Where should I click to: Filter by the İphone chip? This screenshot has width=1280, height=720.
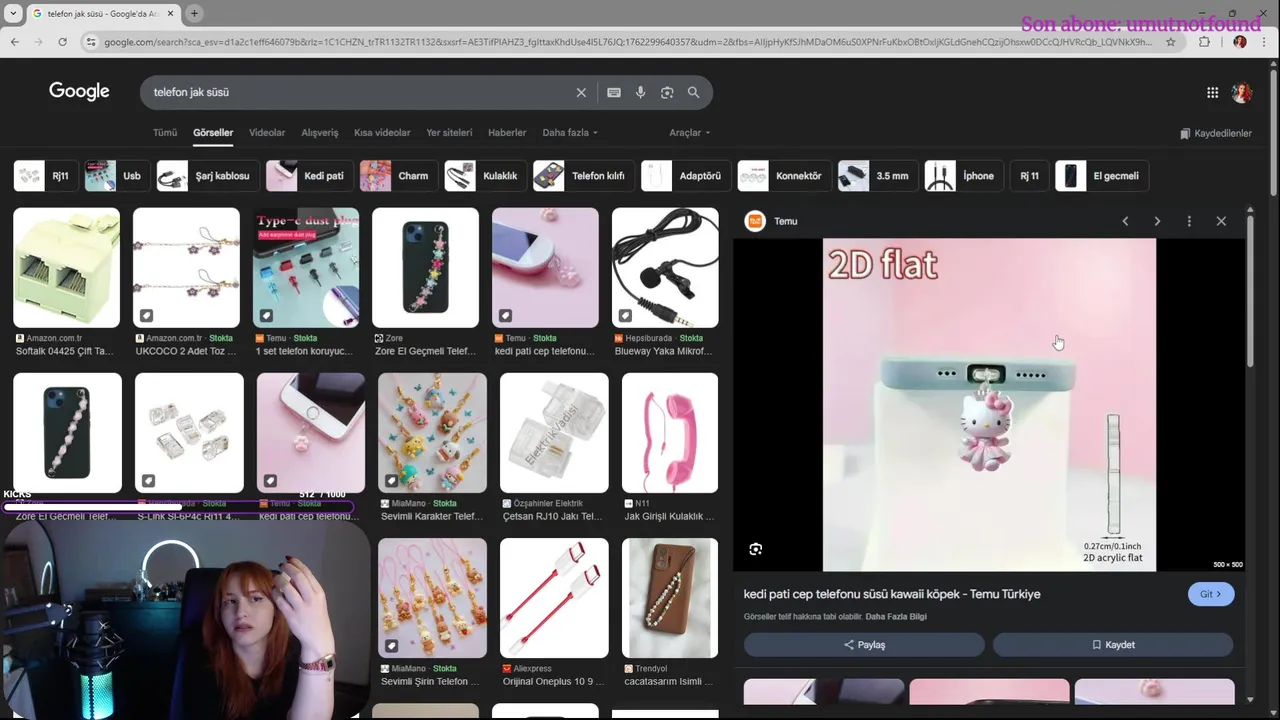[964, 176]
